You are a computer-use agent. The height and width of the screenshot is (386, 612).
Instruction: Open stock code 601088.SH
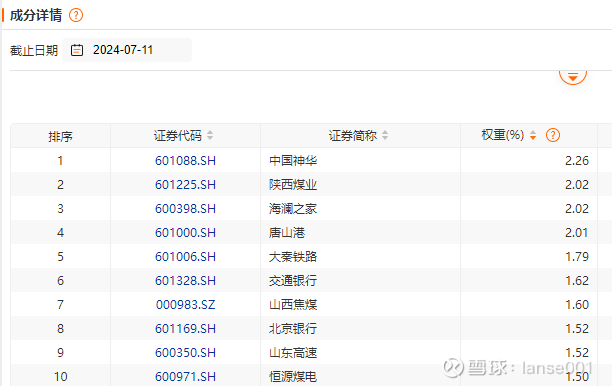[x=185, y=160]
